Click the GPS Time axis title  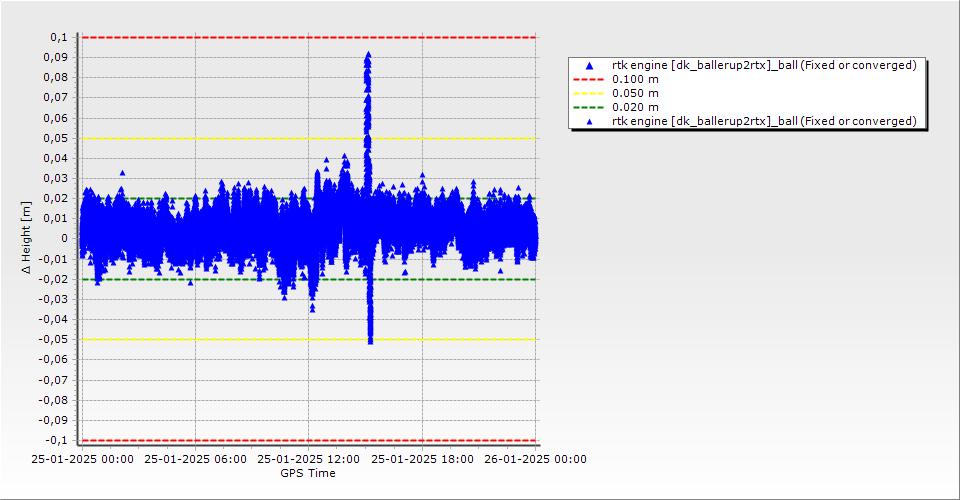coord(308,473)
